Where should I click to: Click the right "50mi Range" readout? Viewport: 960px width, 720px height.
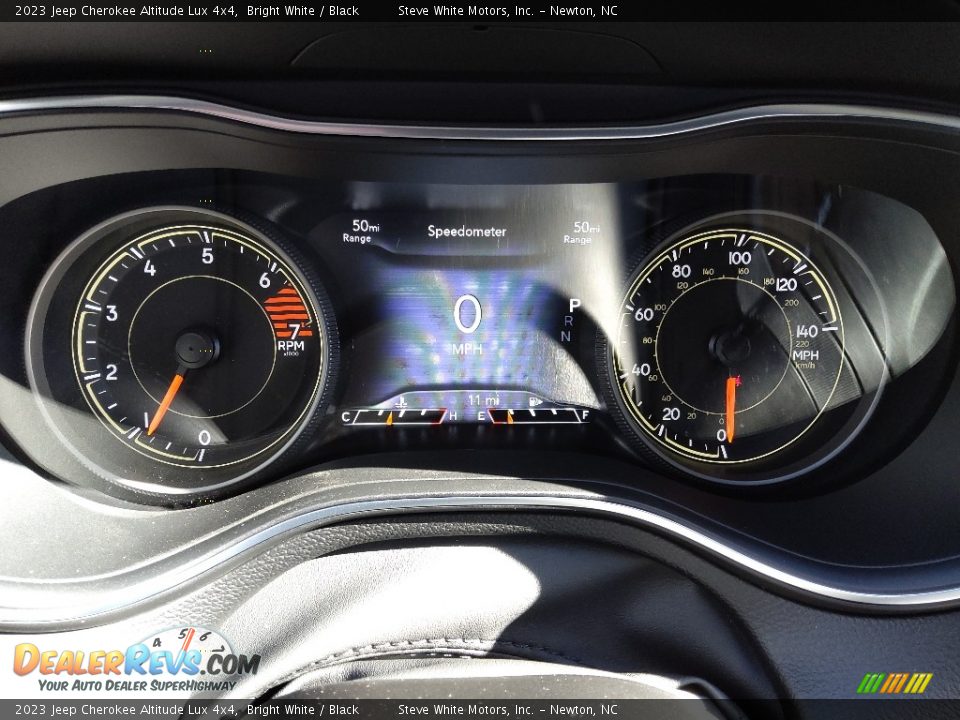point(582,232)
